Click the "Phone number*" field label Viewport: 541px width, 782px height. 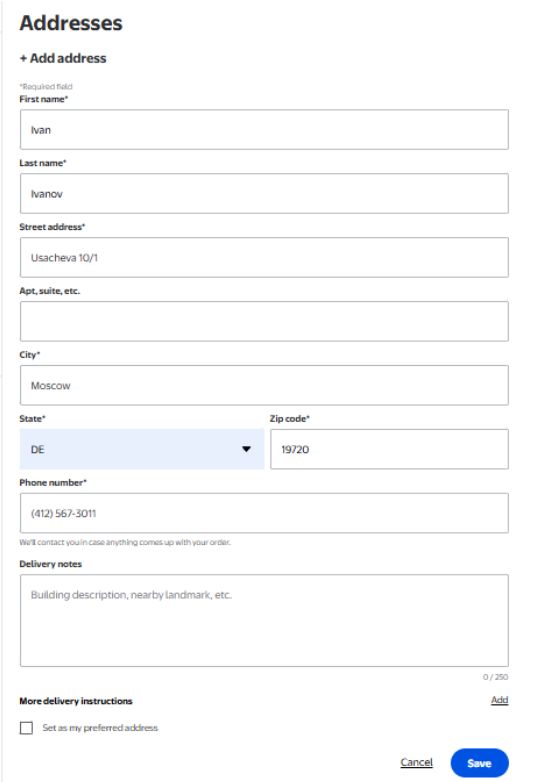(x=53, y=482)
